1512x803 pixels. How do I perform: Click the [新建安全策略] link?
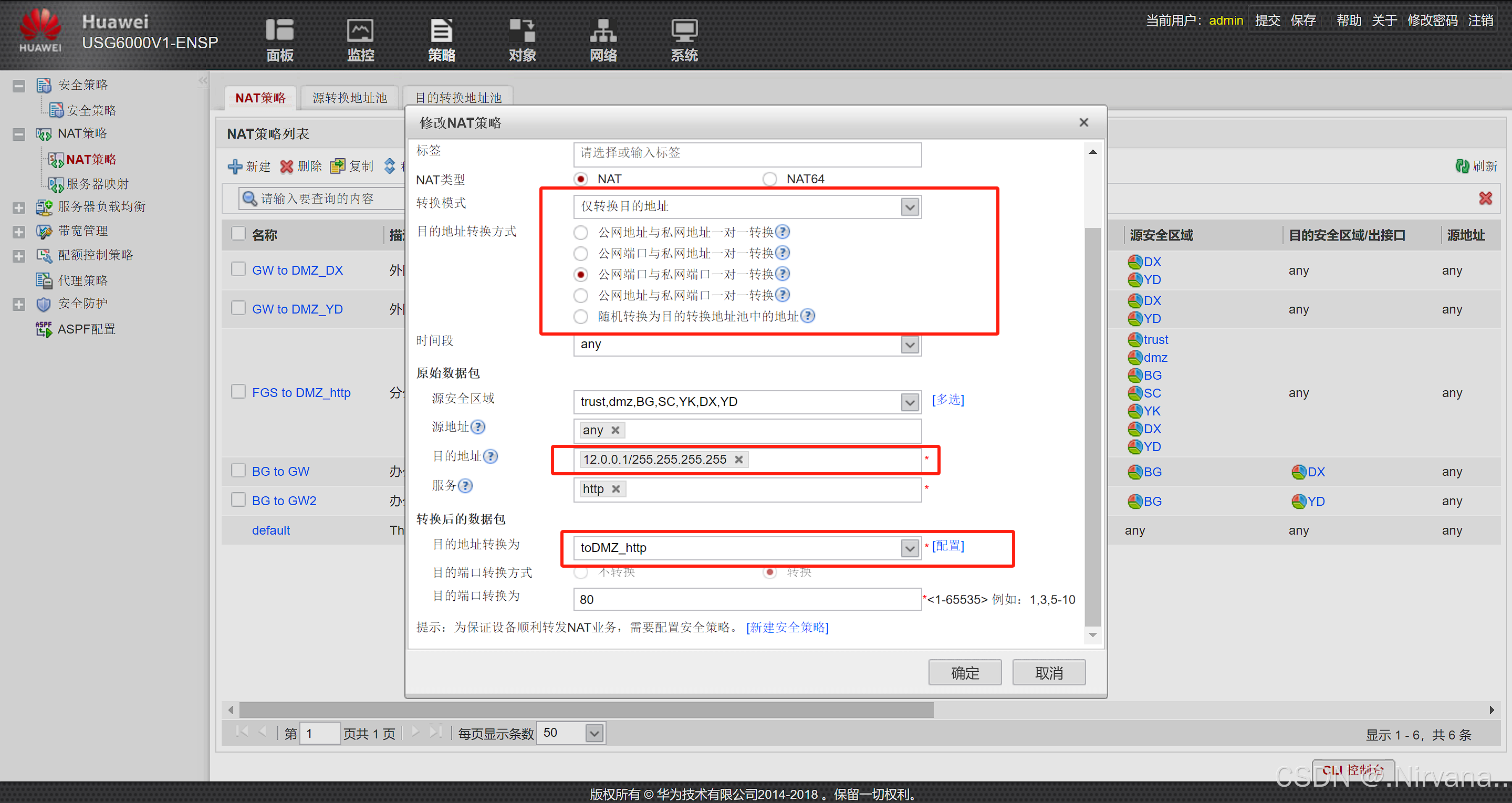pos(787,628)
